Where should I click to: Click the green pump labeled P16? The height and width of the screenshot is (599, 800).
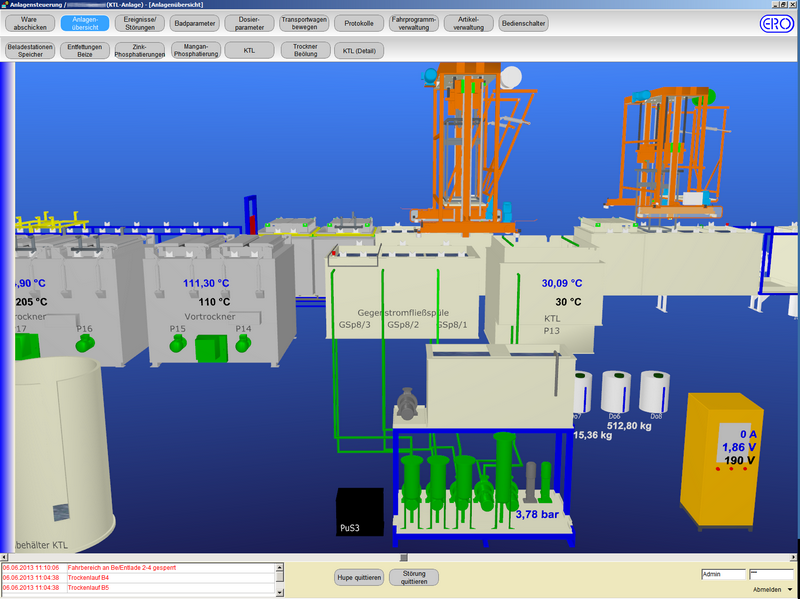85,343
